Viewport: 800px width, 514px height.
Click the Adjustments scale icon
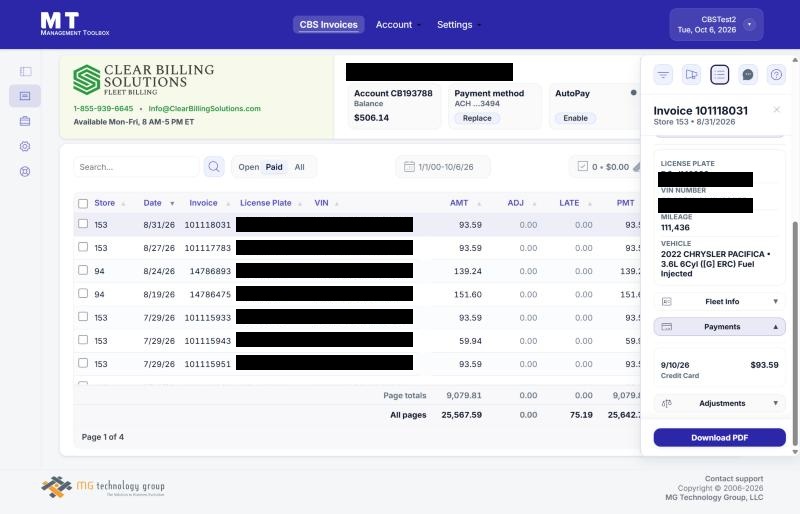point(666,403)
